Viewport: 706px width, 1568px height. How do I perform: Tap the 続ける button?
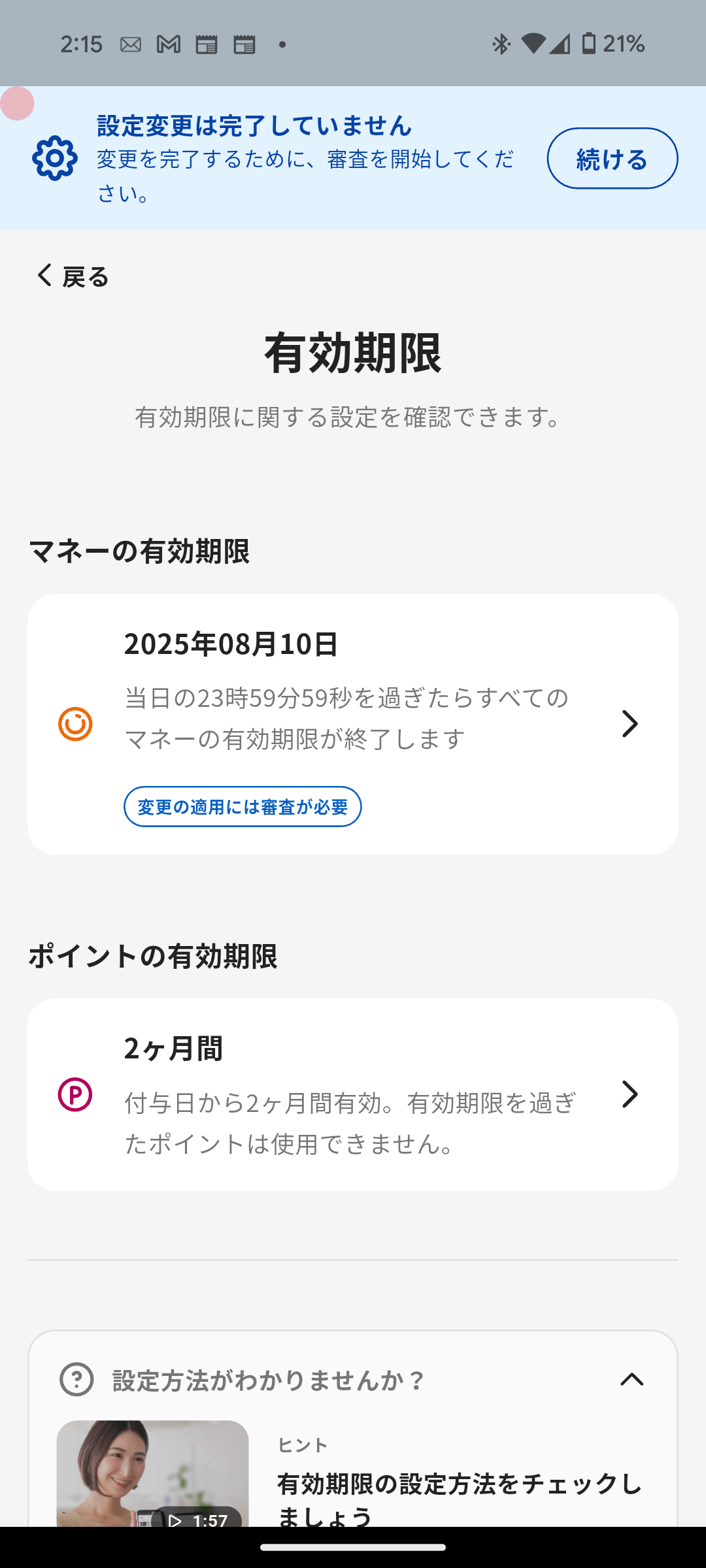(612, 158)
